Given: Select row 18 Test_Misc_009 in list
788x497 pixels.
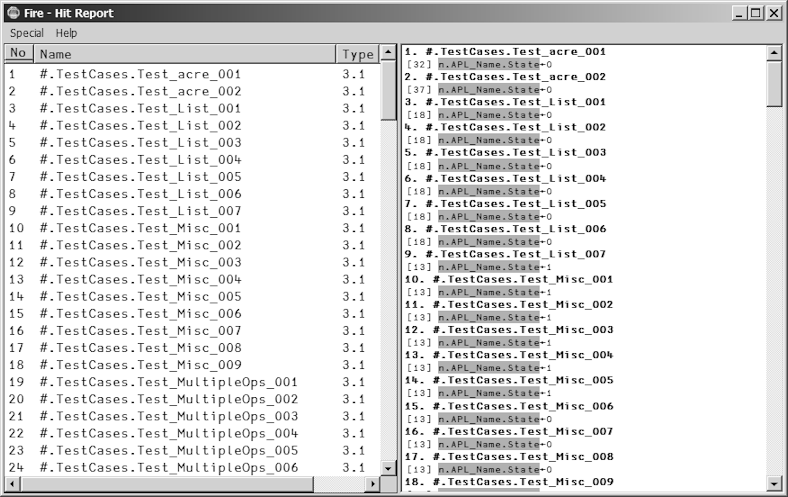Looking at the screenshot, I should [x=192, y=365].
